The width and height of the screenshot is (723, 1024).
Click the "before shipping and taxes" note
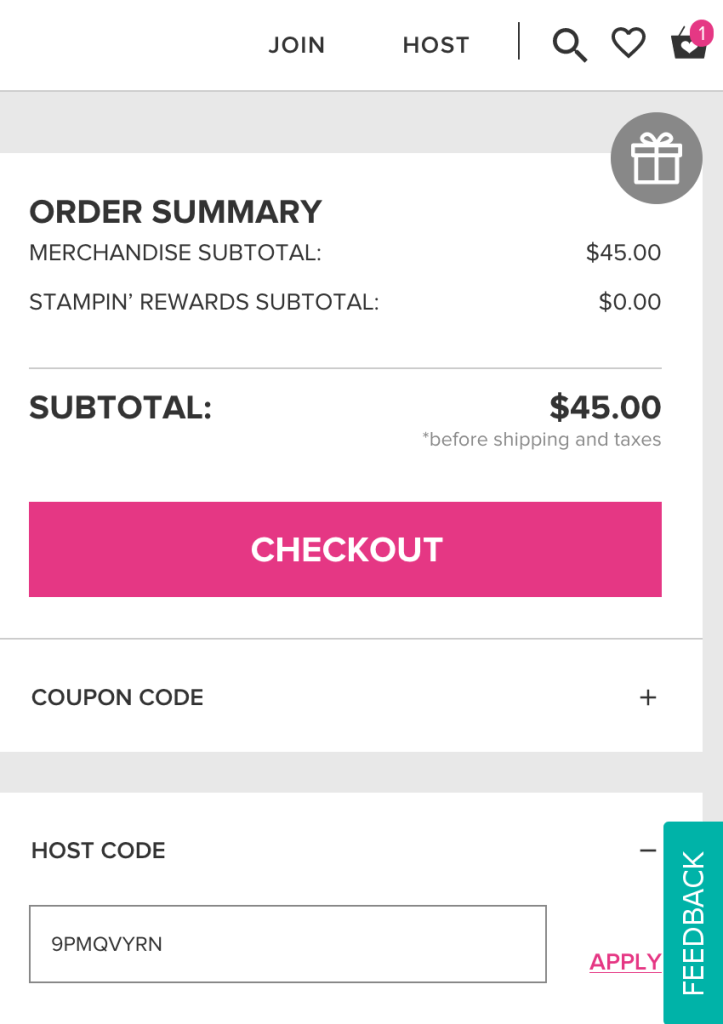(x=541, y=440)
